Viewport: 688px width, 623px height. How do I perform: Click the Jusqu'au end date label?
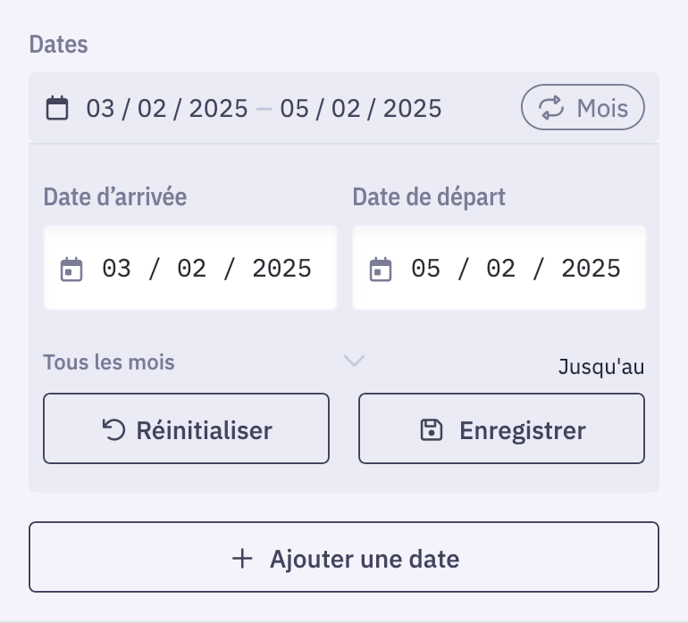[x=601, y=367]
